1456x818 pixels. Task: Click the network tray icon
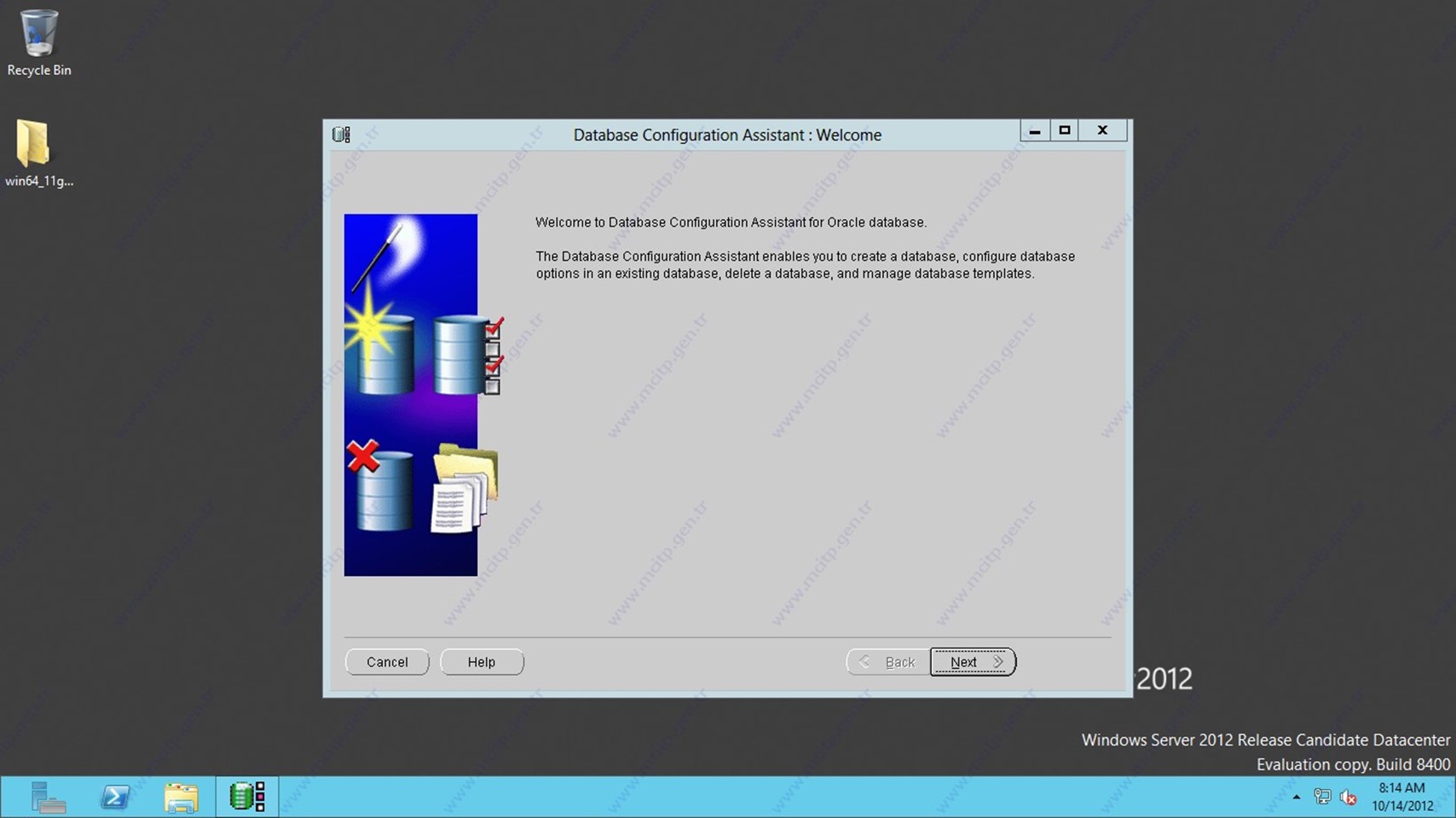pos(1322,798)
